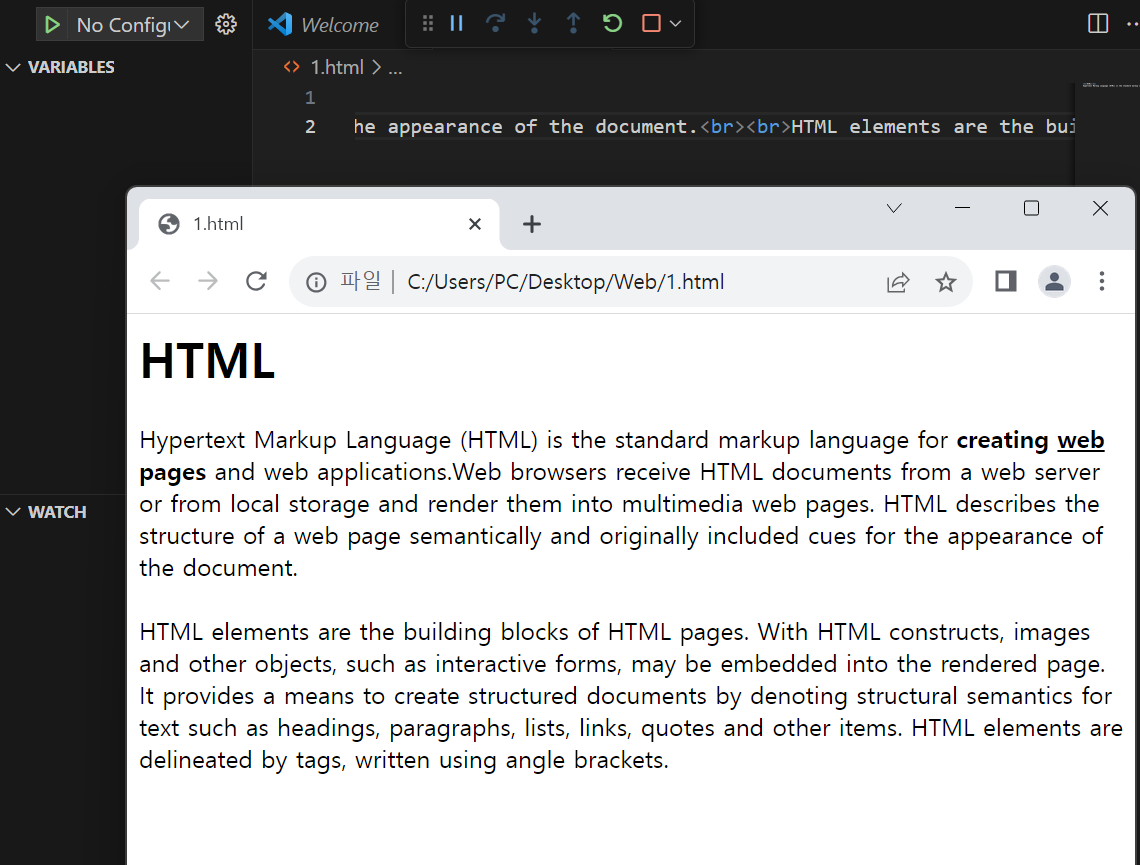1140x865 pixels.
Task: Stop debugging with the red square icon
Action: 650,23
